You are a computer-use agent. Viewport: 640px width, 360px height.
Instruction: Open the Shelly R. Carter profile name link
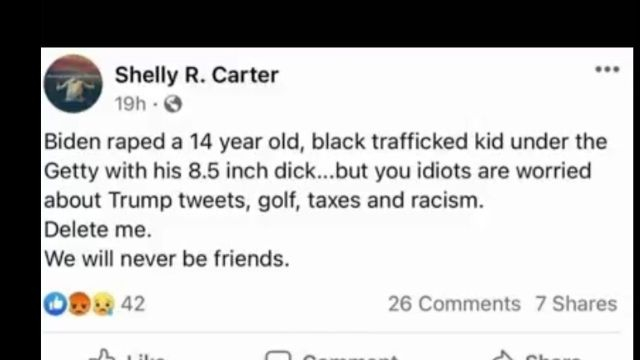pos(197,75)
